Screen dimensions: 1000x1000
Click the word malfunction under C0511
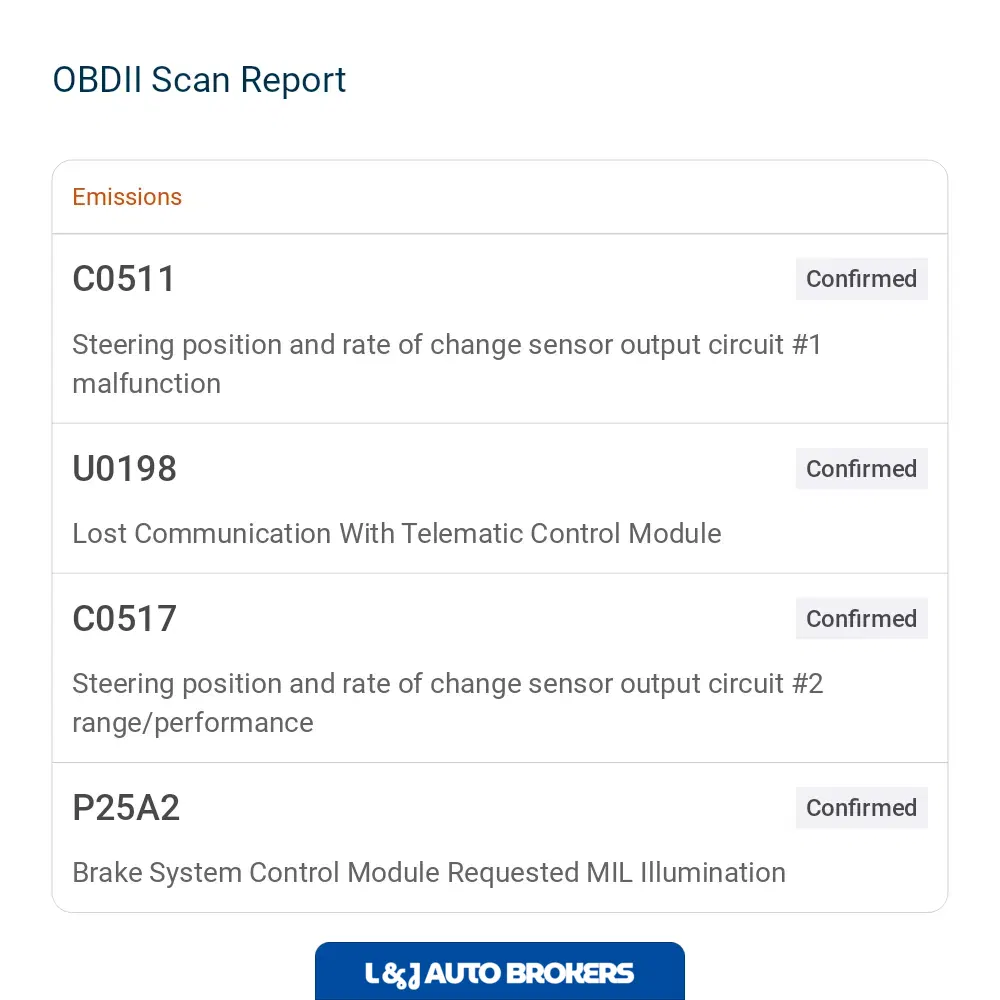pyautogui.click(x=147, y=384)
